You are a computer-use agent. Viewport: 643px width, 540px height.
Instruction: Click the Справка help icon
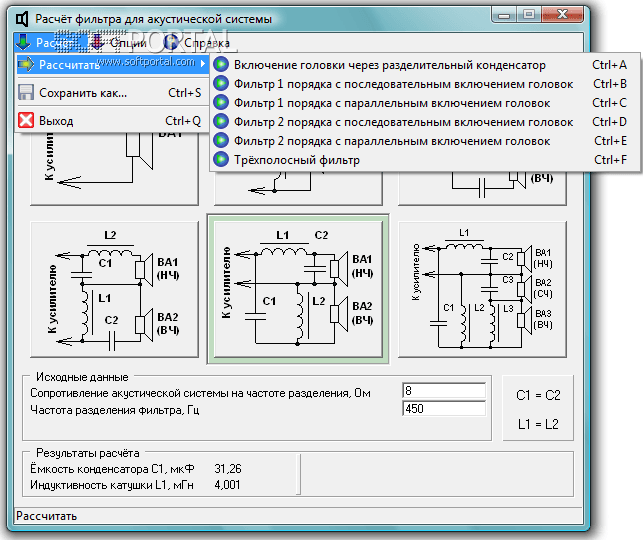[171, 42]
